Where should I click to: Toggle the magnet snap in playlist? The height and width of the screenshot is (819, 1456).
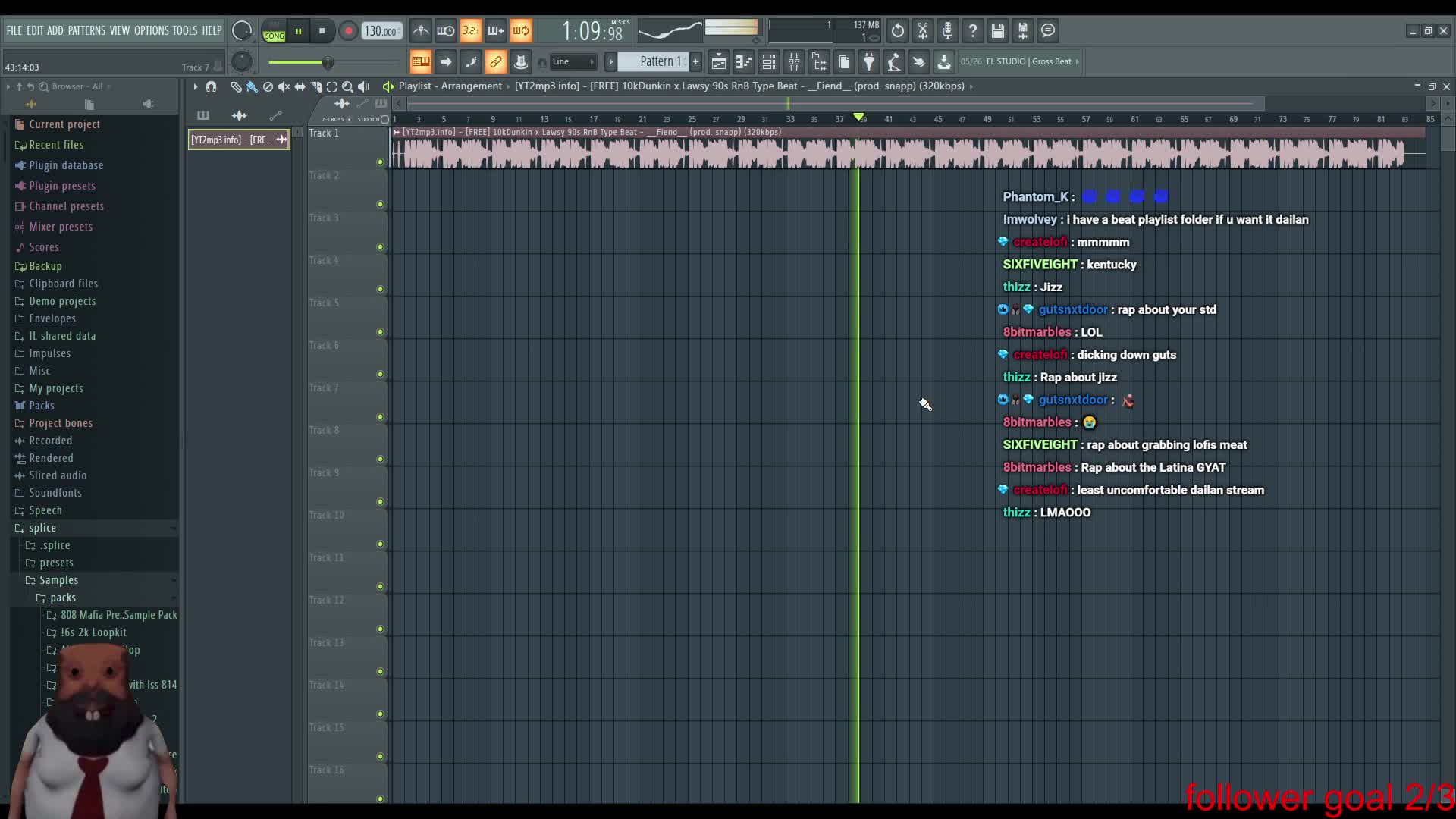click(x=211, y=86)
